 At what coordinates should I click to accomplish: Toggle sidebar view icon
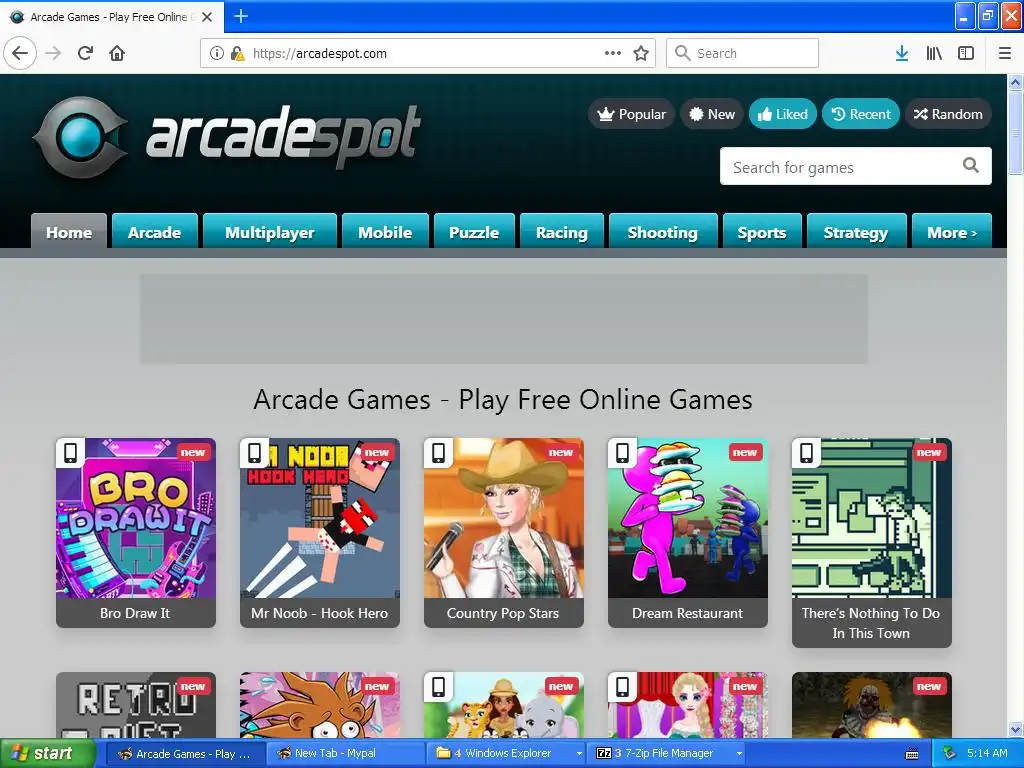[966, 54]
